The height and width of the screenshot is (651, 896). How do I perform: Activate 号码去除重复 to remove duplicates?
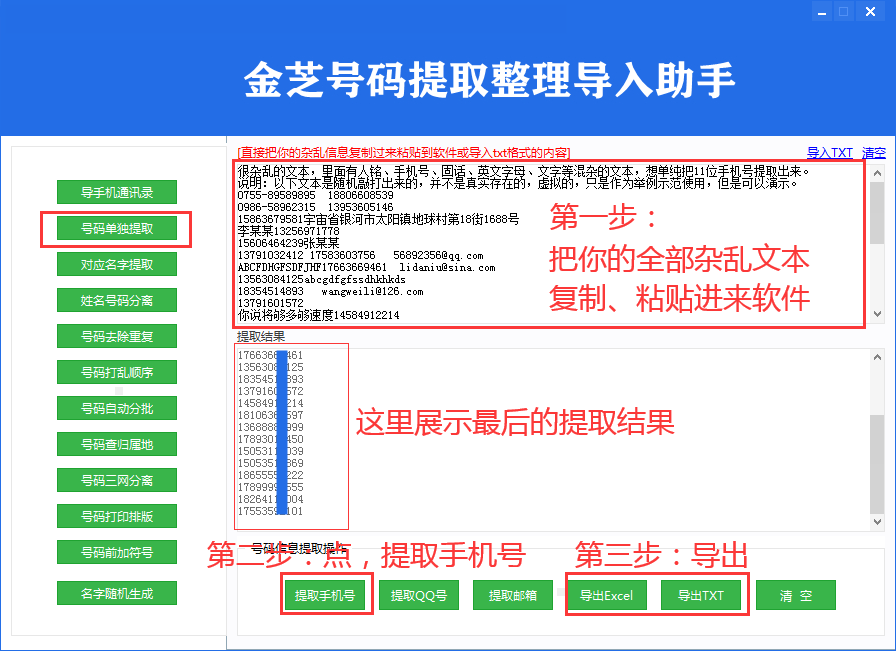point(116,336)
